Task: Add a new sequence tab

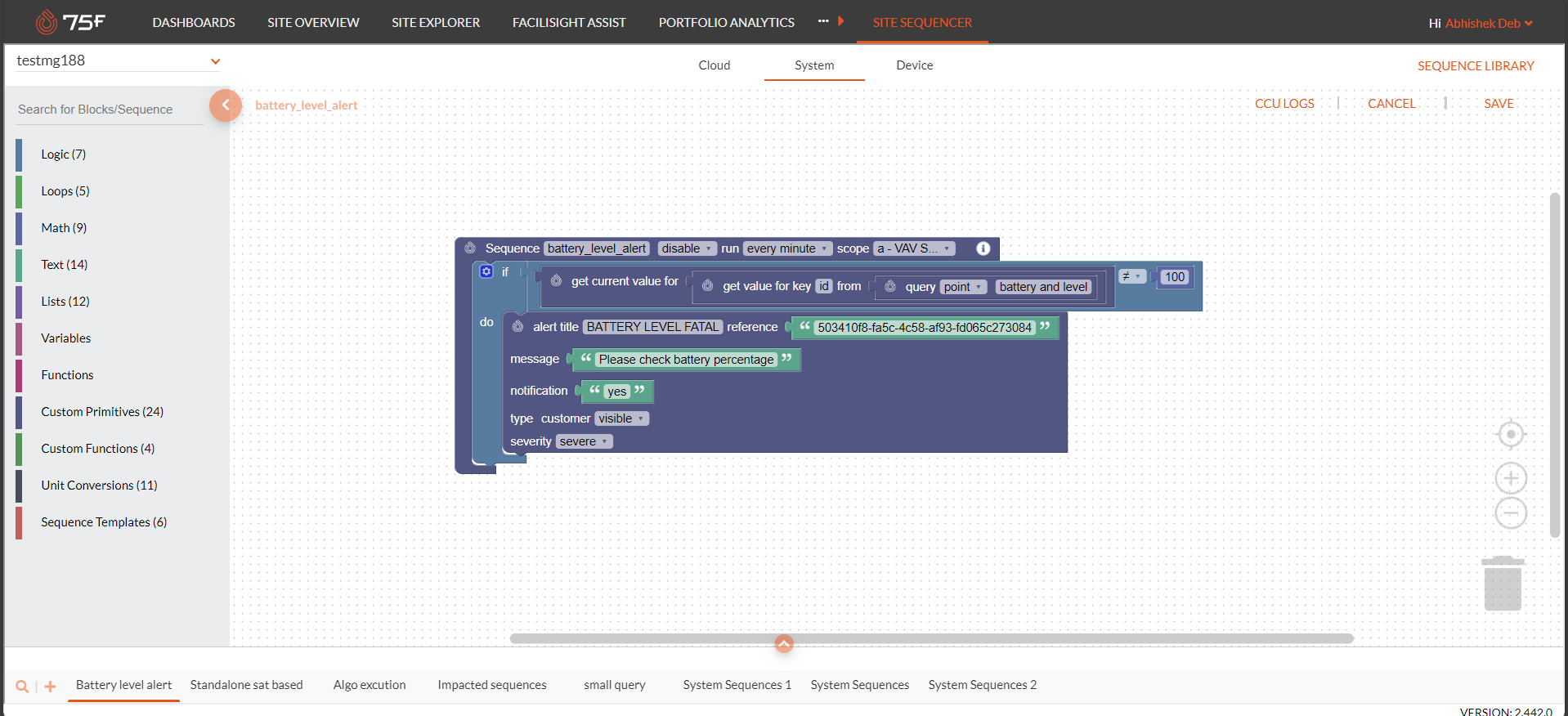Action: 51,687
